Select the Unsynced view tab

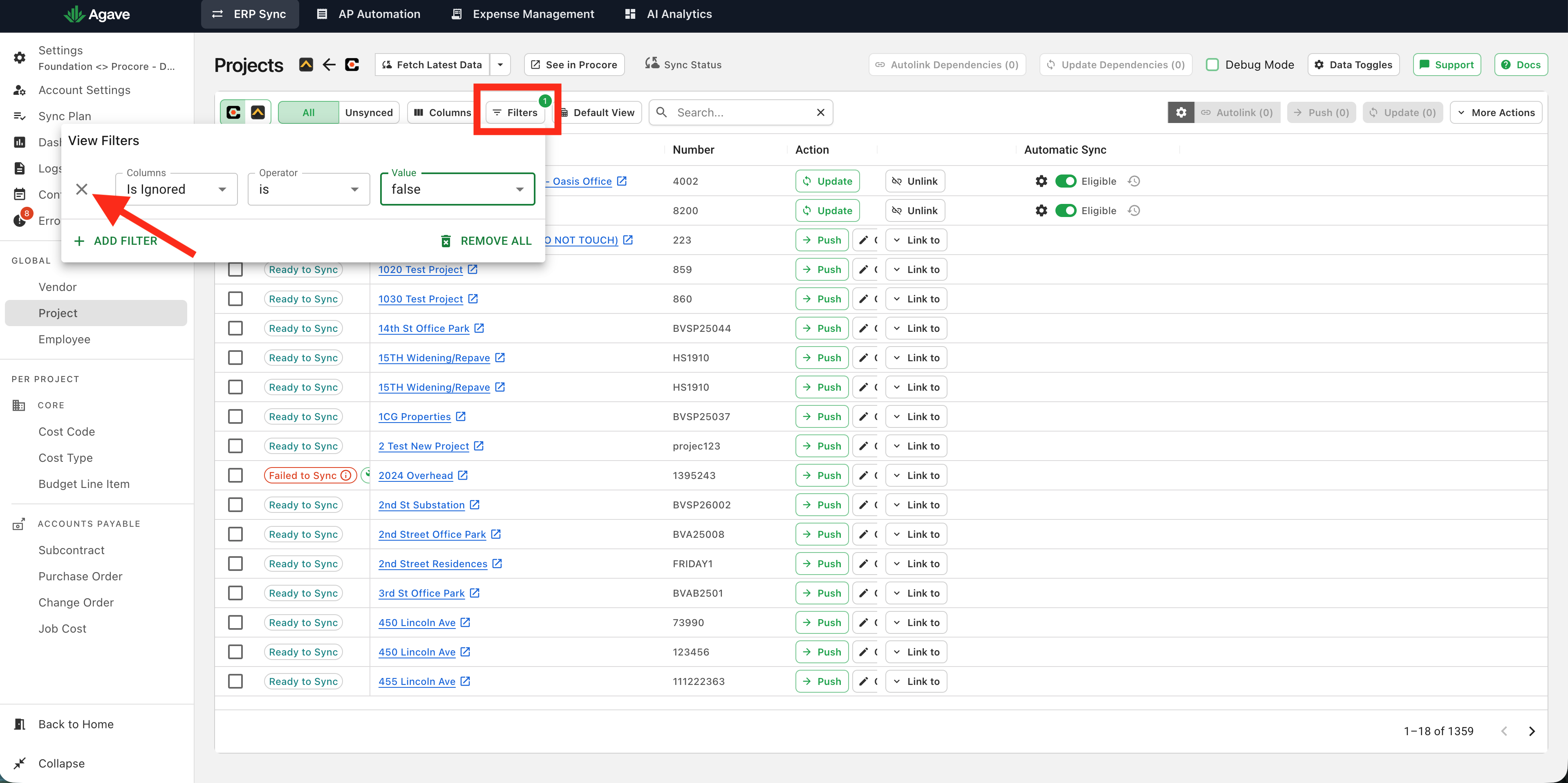(368, 112)
